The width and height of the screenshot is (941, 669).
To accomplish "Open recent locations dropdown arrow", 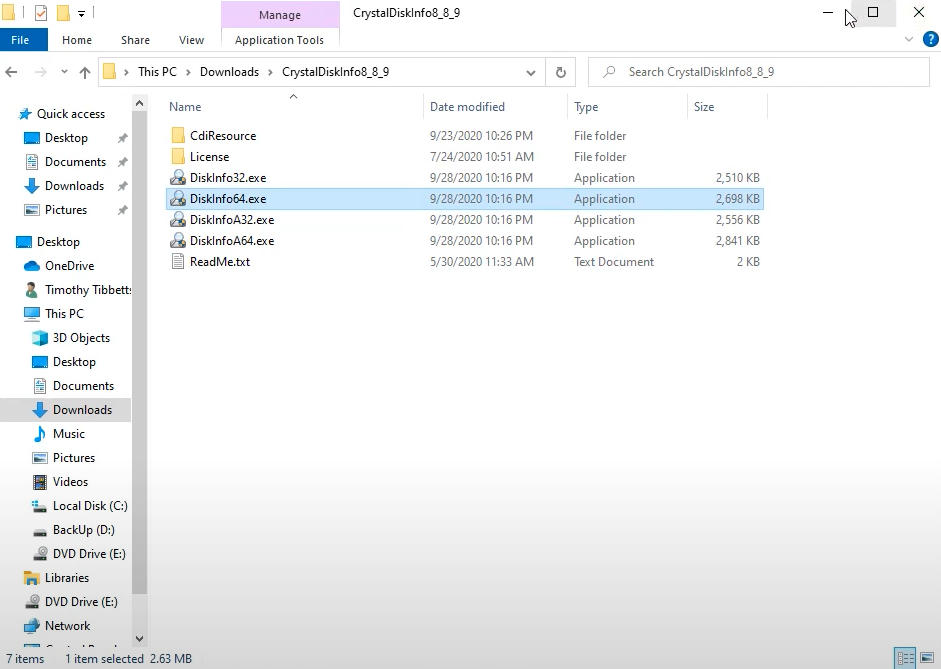I will click(64, 72).
